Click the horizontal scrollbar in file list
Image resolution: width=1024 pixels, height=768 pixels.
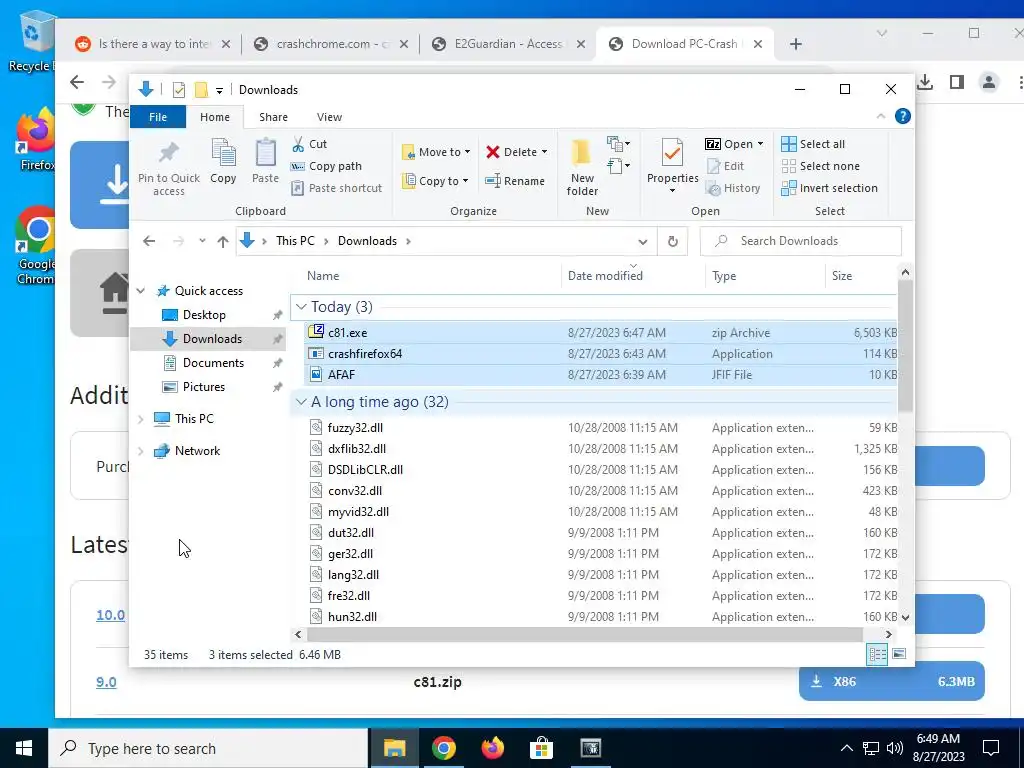[x=584, y=634]
